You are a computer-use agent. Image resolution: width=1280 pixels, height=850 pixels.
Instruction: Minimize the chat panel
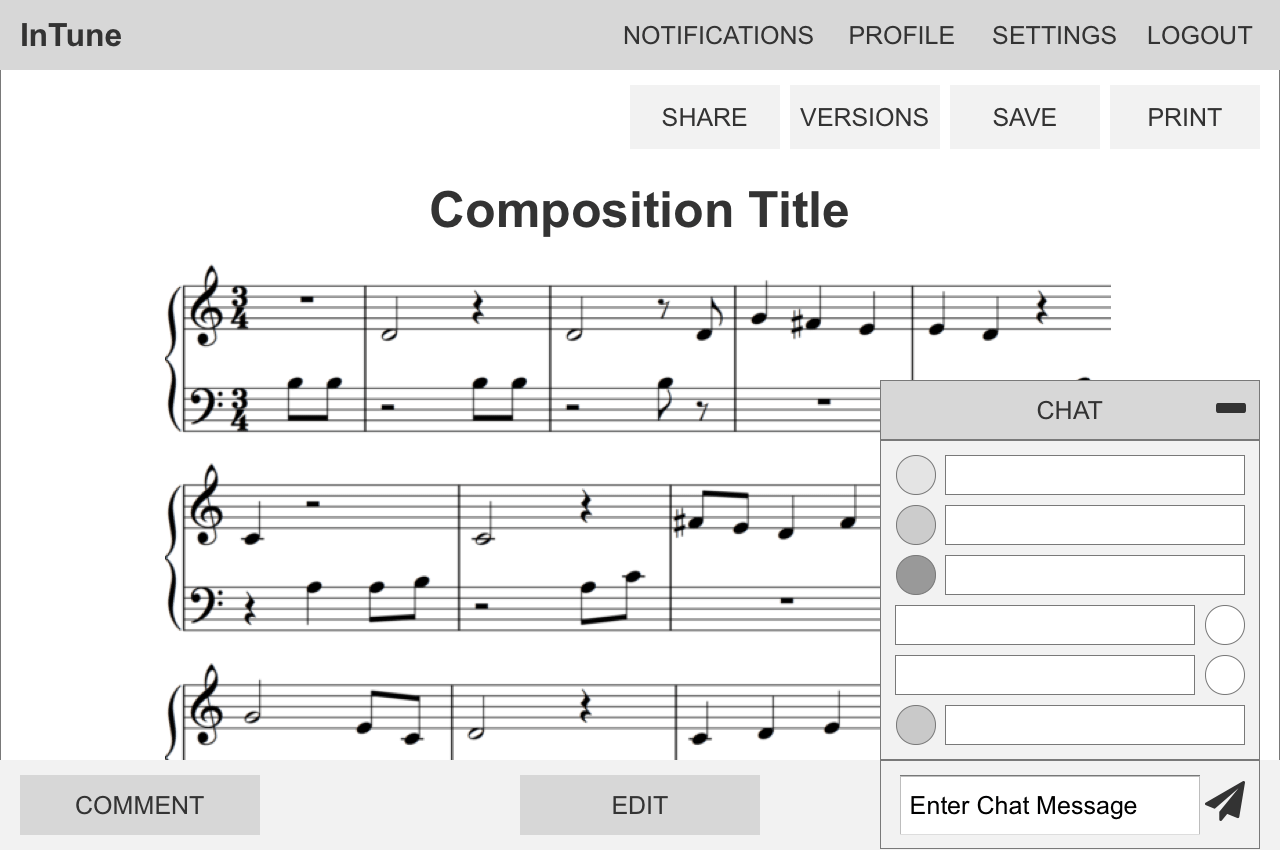pyautogui.click(x=1230, y=408)
